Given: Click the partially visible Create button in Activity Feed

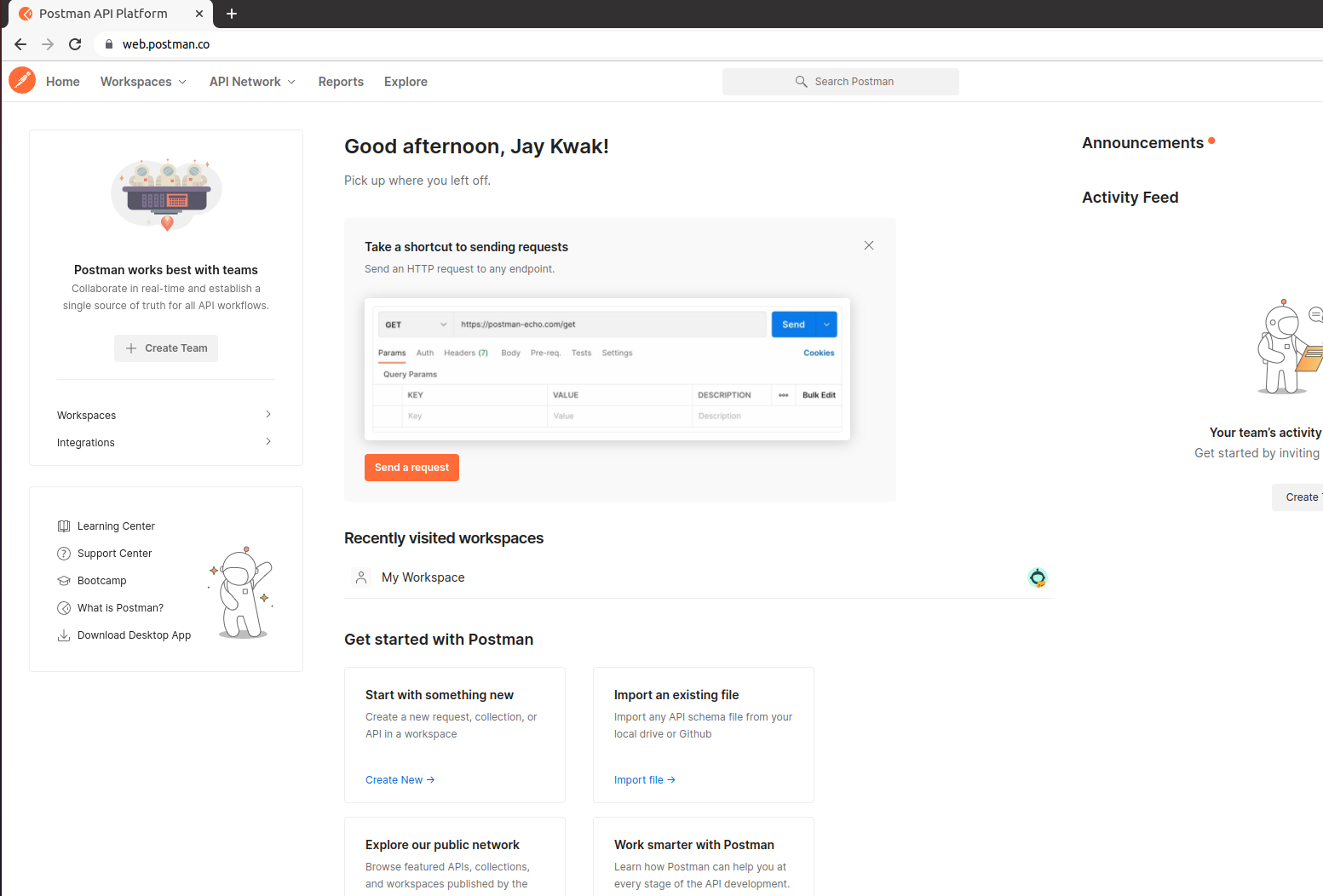Looking at the screenshot, I should coord(1298,497).
